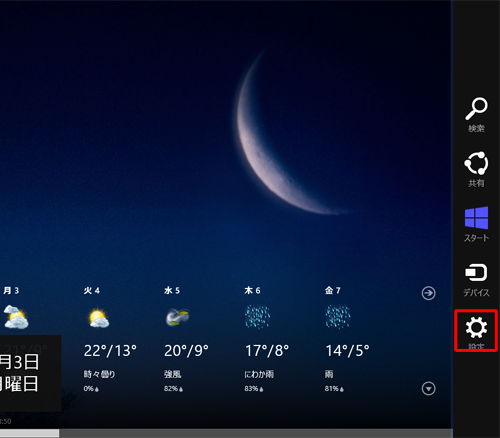500x438 pixels.
Task: Open the Settings gear charm
Action: (476, 330)
